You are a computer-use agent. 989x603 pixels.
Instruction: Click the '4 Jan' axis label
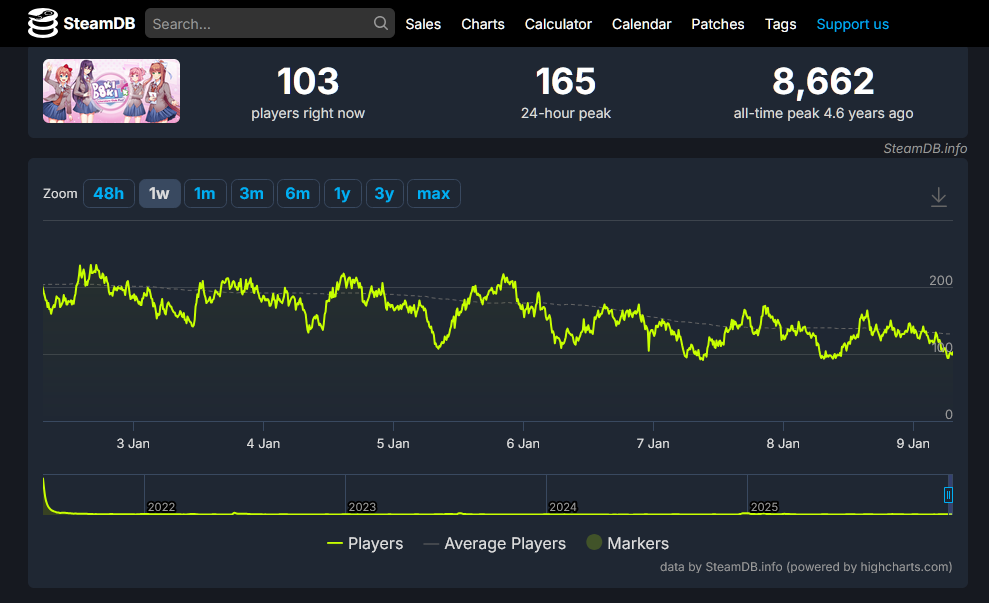(x=263, y=443)
